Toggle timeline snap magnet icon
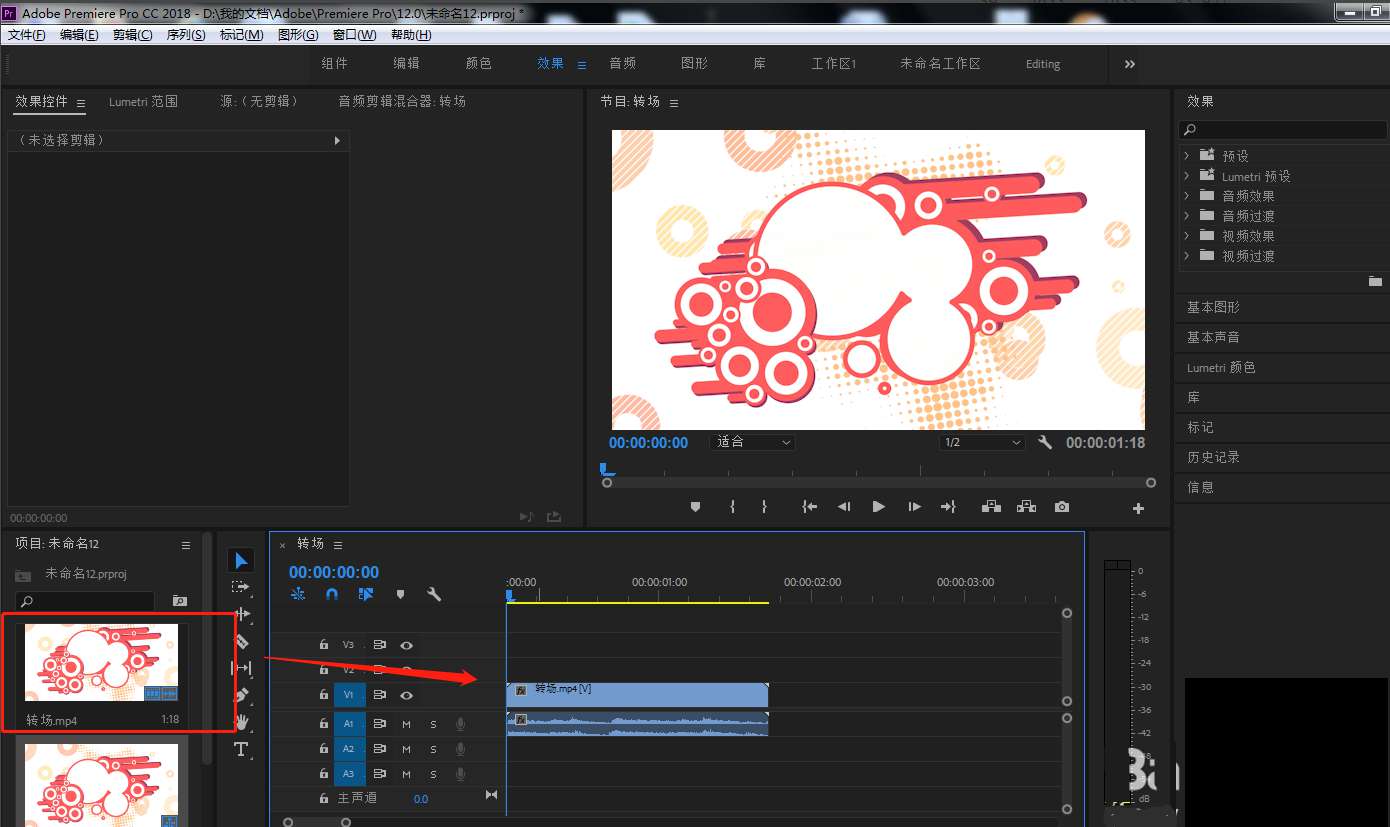 pos(332,594)
